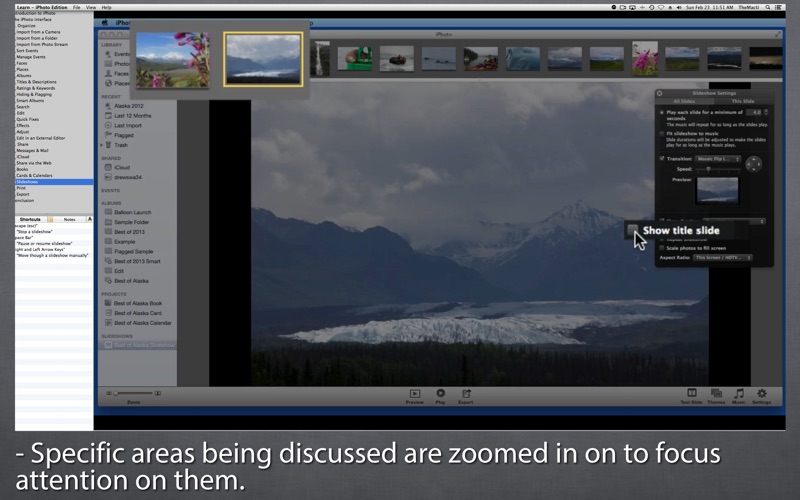
Task: Select the Best of Alaska Slideshow item
Action: click(x=138, y=345)
